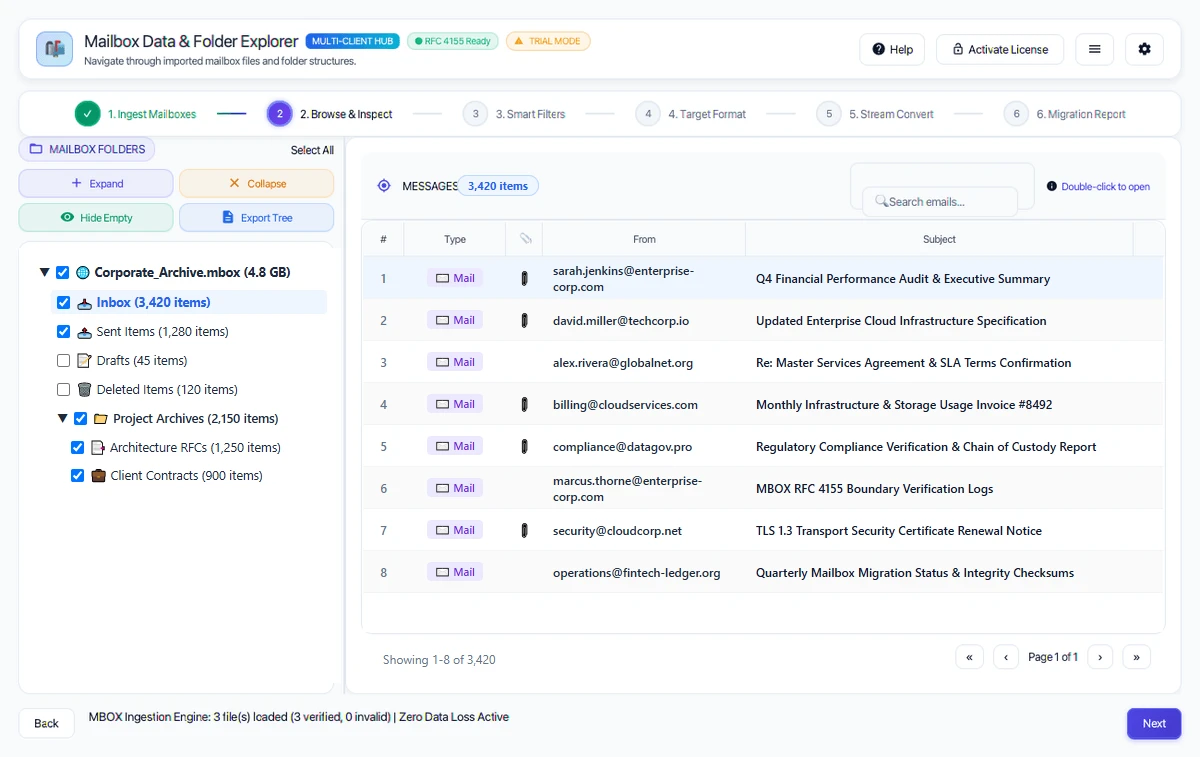Screen dimensions: 1200x757
Task: Click the Client Contracts briefcase icon
Action: click(98, 476)
